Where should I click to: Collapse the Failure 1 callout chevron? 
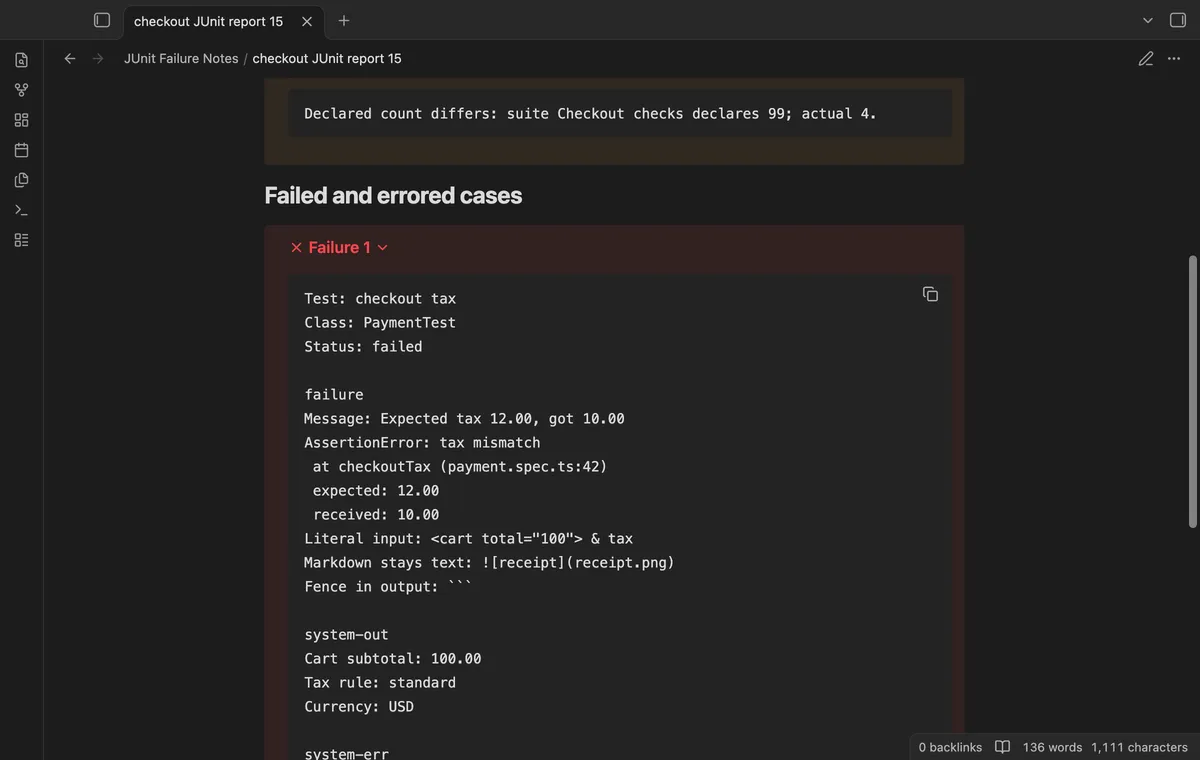click(x=382, y=248)
